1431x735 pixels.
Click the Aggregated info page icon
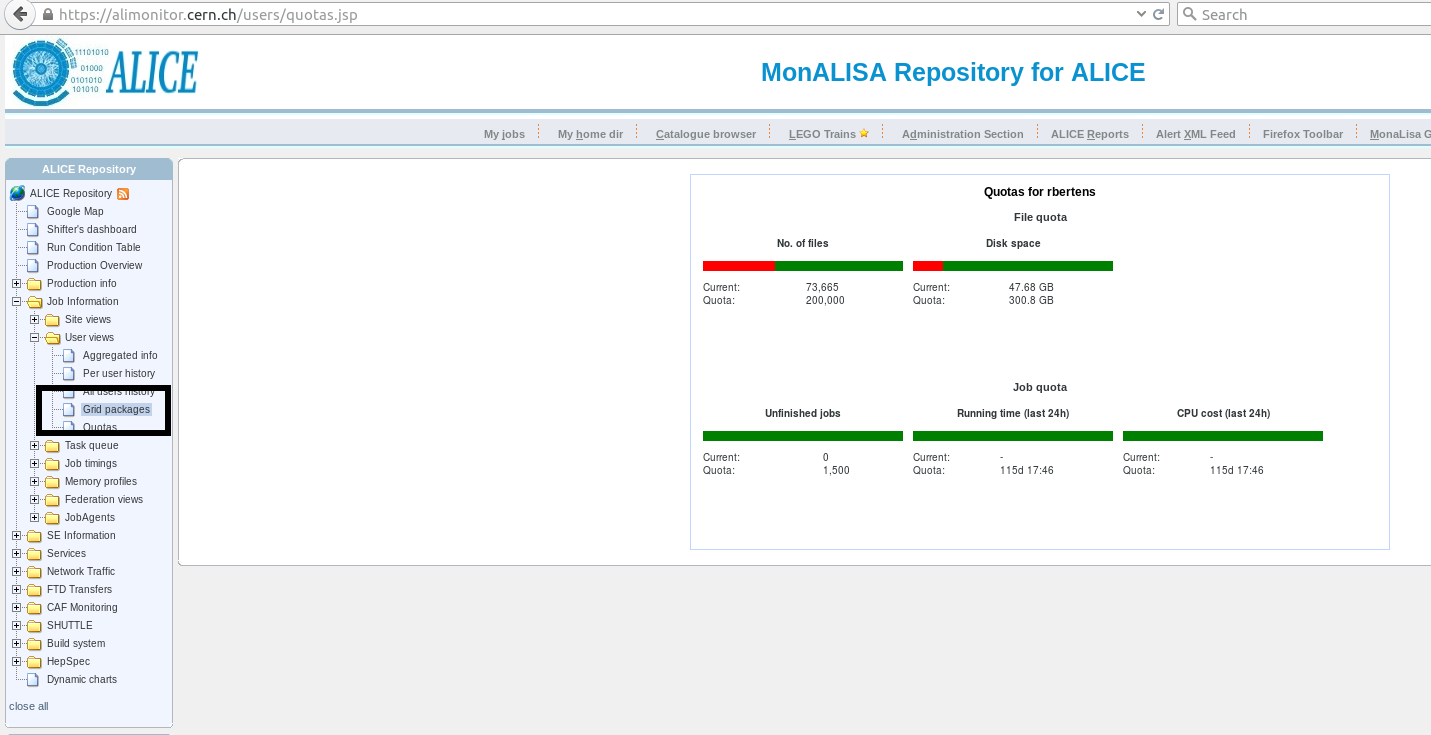click(69, 355)
